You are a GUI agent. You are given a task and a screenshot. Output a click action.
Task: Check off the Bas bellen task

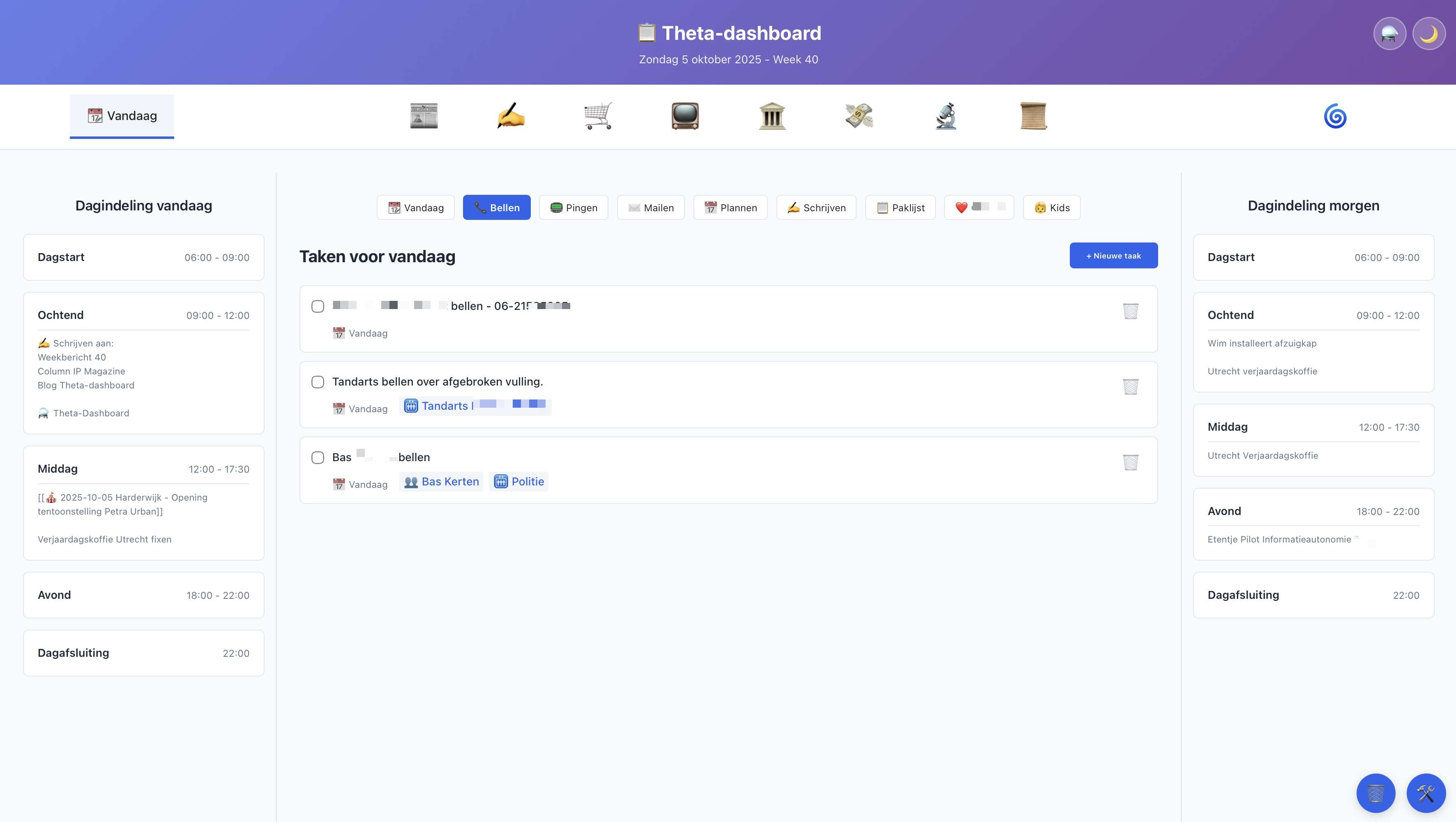coord(318,458)
